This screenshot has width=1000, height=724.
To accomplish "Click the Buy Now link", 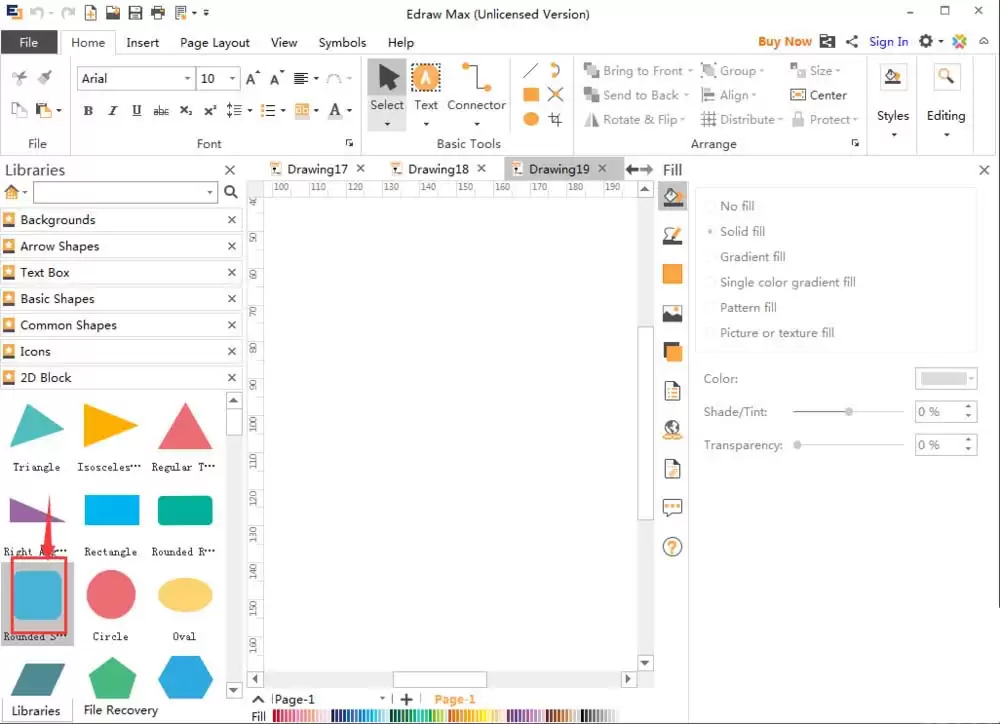I will tap(784, 41).
